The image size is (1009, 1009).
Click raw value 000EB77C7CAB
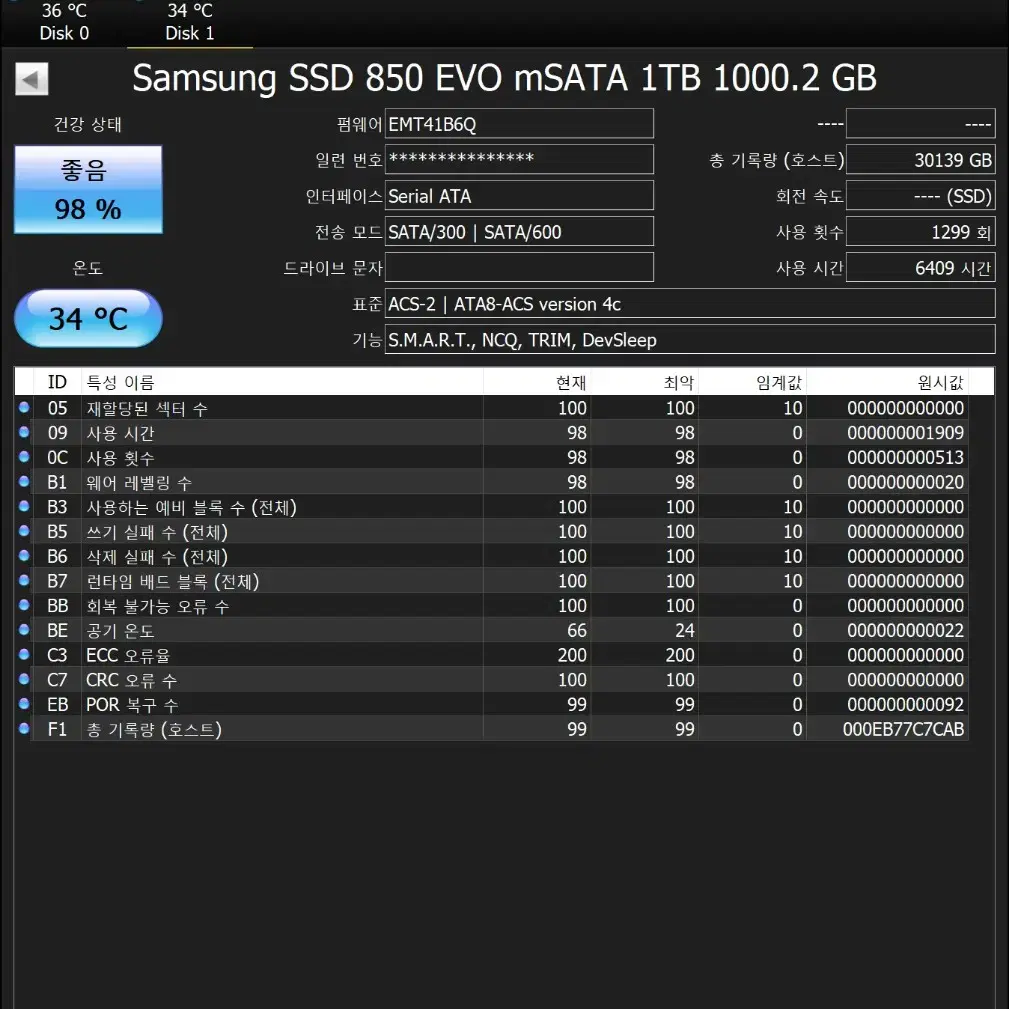(903, 729)
